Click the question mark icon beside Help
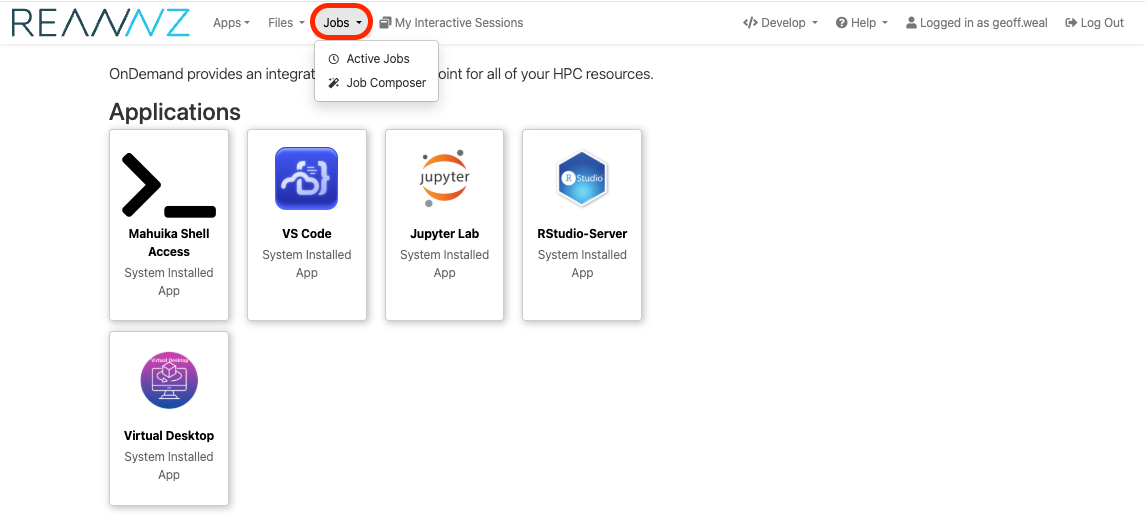 click(x=841, y=23)
